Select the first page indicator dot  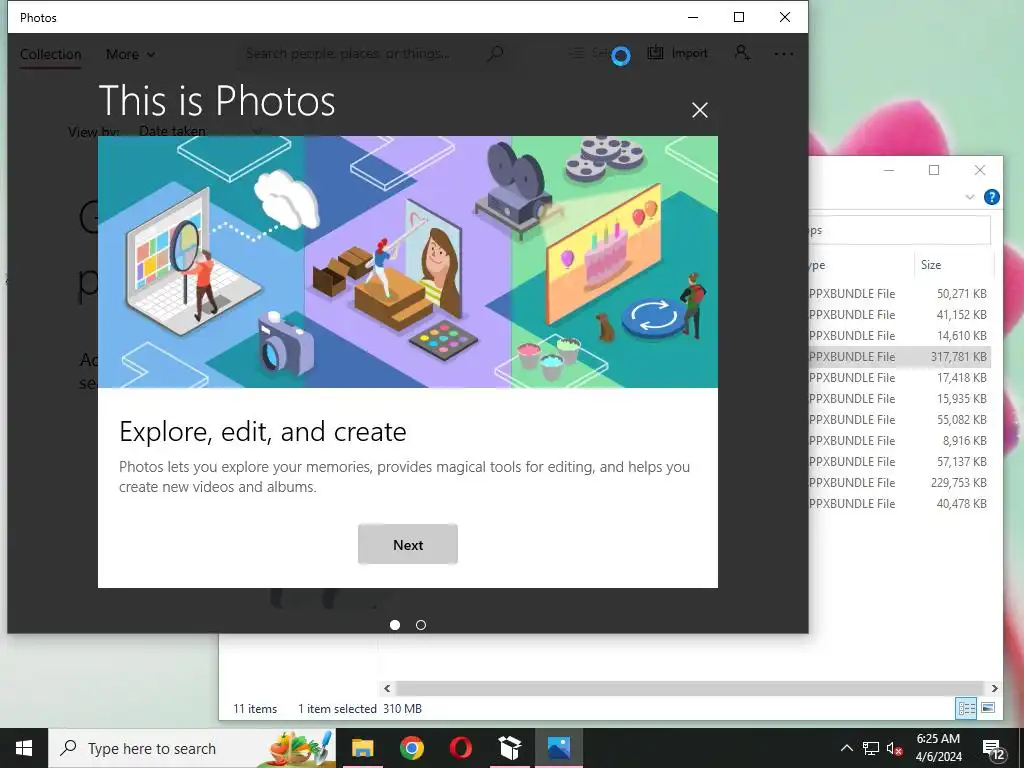point(394,625)
